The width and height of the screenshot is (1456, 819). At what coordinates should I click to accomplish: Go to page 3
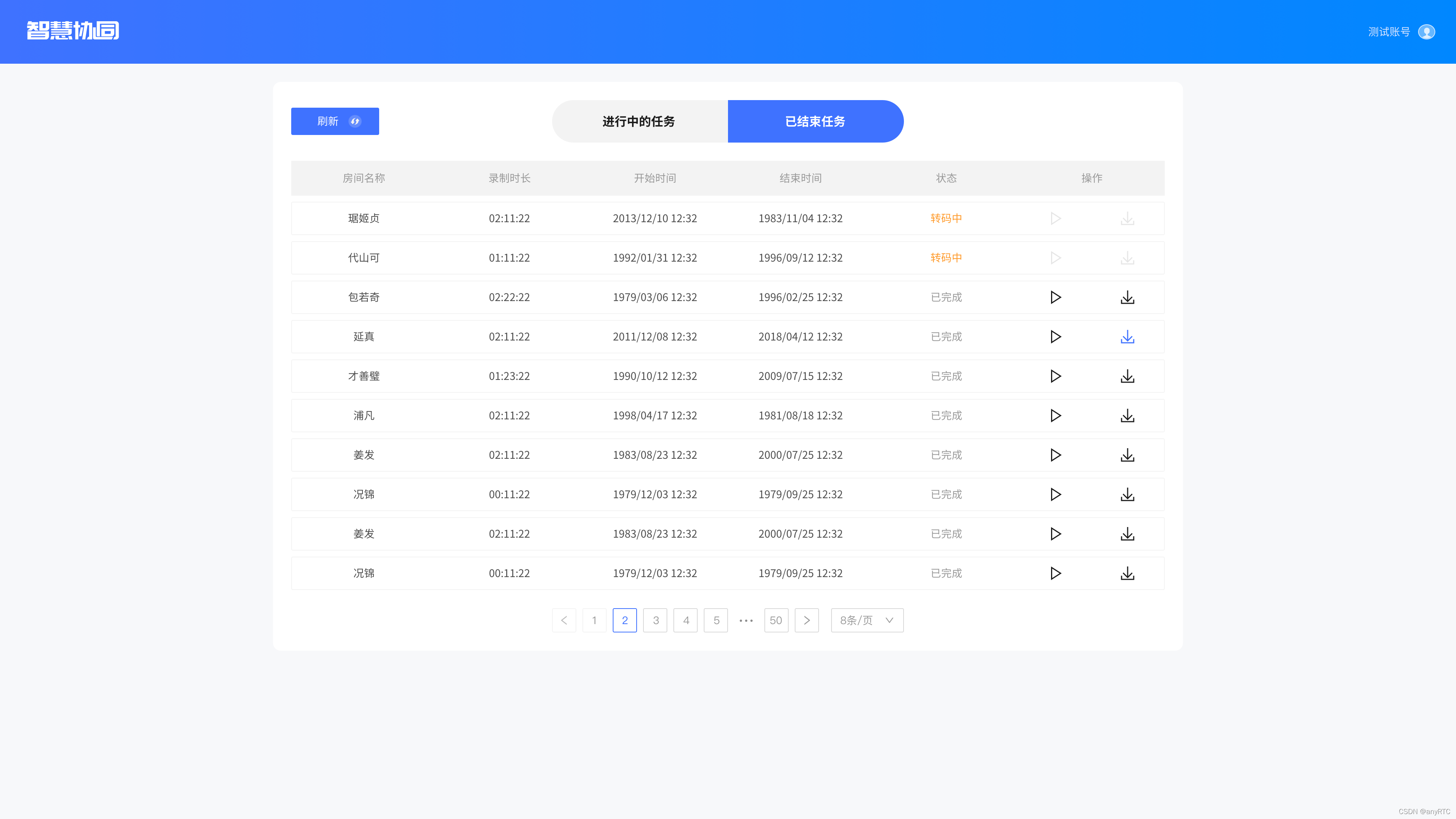[x=655, y=620]
